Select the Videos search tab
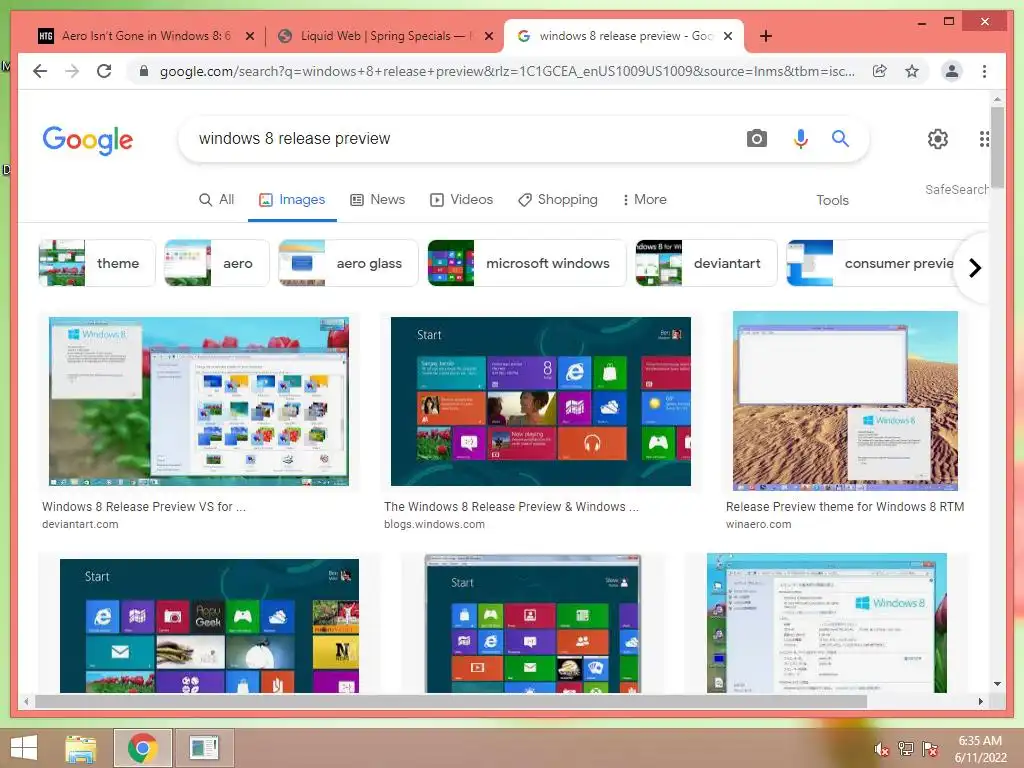Screen dimensions: 1024x768 pyautogui.click(x=461, y=200)
